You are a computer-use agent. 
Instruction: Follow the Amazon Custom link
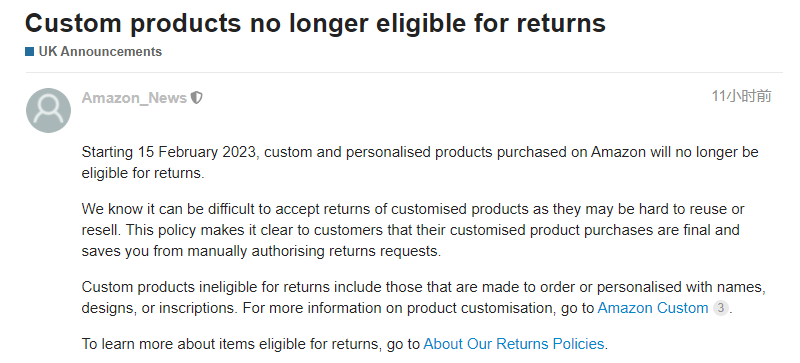[653, 308]
